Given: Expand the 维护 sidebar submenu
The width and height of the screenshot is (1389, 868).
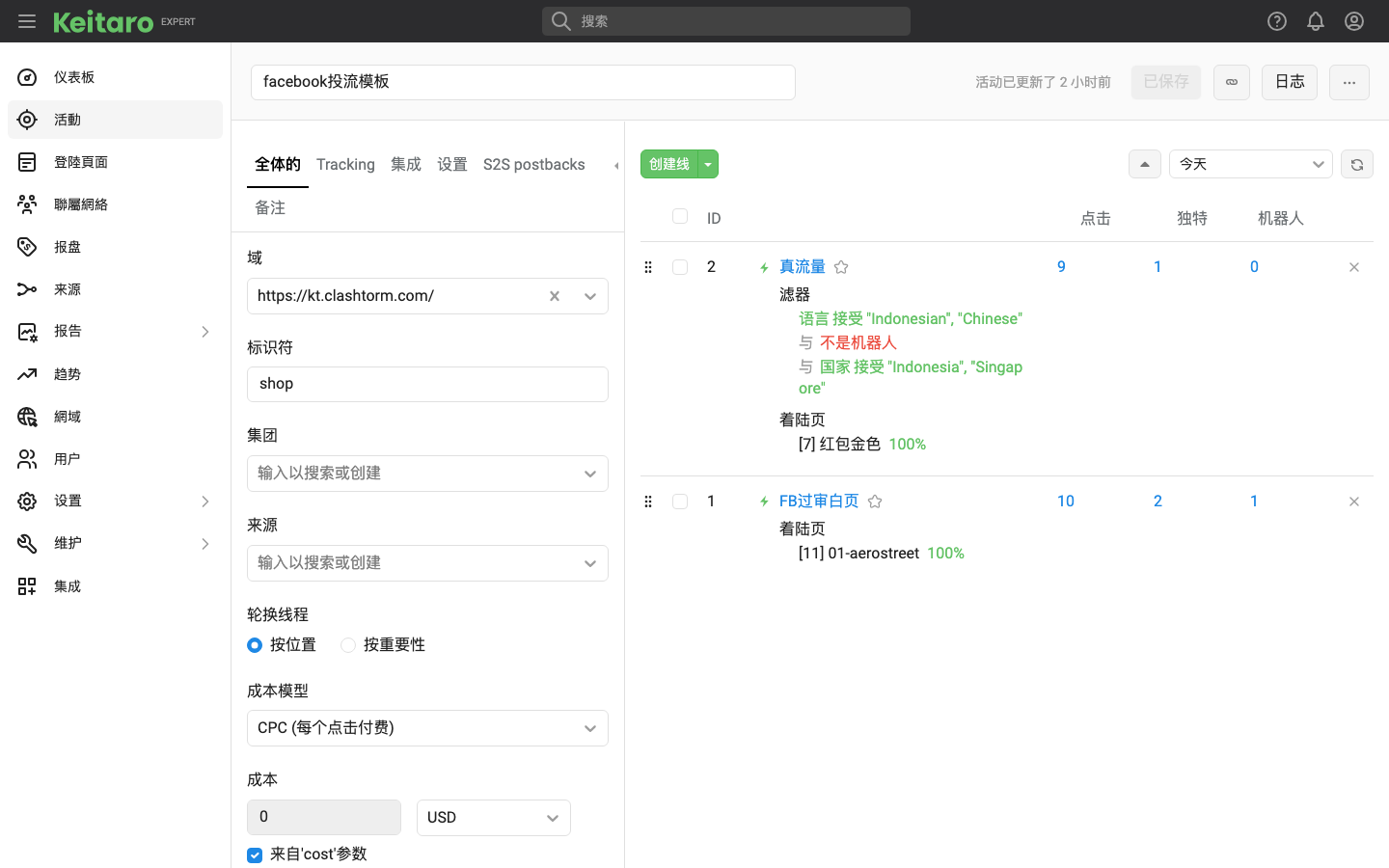Looking at the screenshot, I should pos(204,544).
